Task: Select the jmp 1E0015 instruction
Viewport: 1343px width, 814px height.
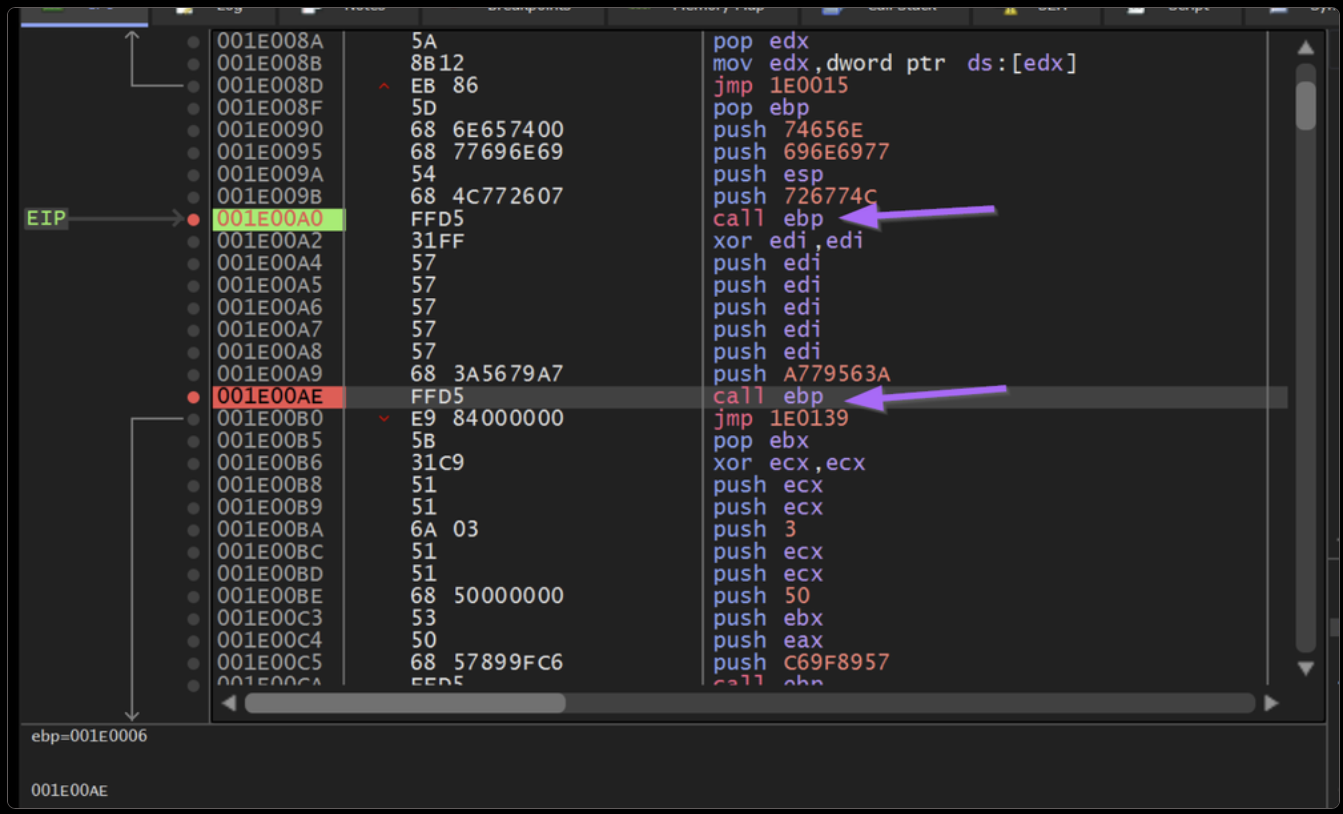Action: click(780, 86)
